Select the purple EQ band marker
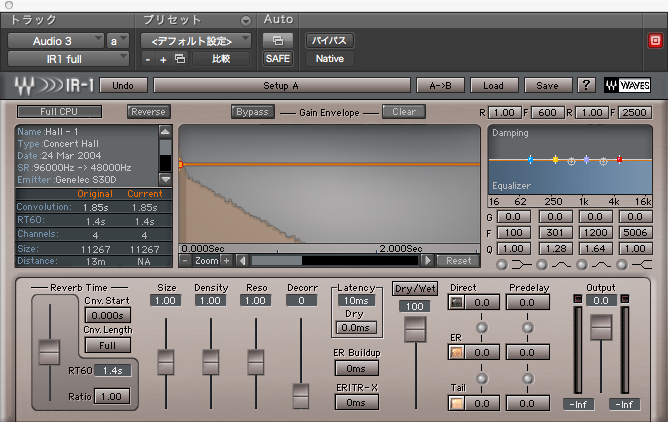Image resolution: width=668 pixels, height=422 pixels. [587, 160]
